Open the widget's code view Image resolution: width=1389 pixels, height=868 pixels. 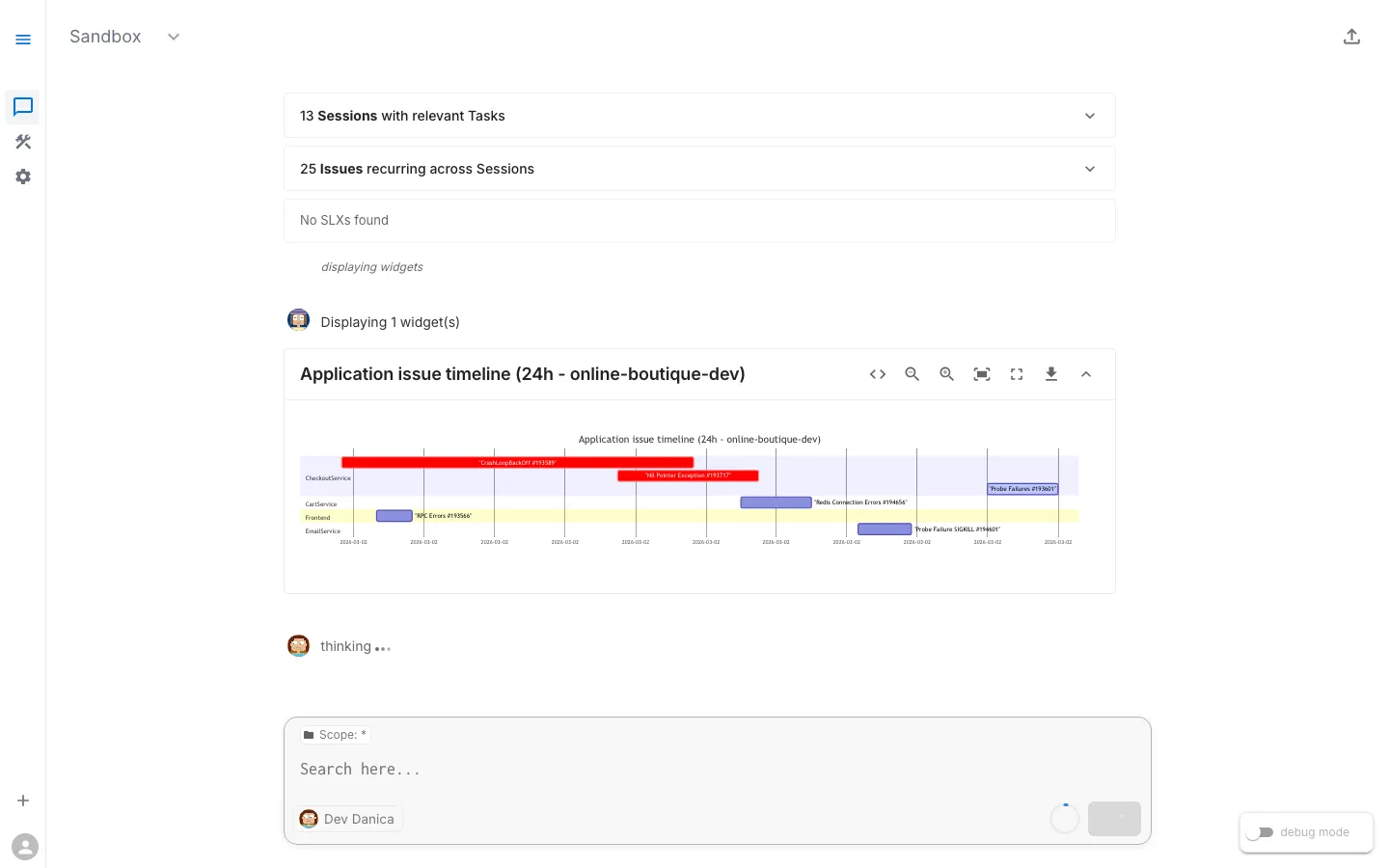(x=877, y=374)
